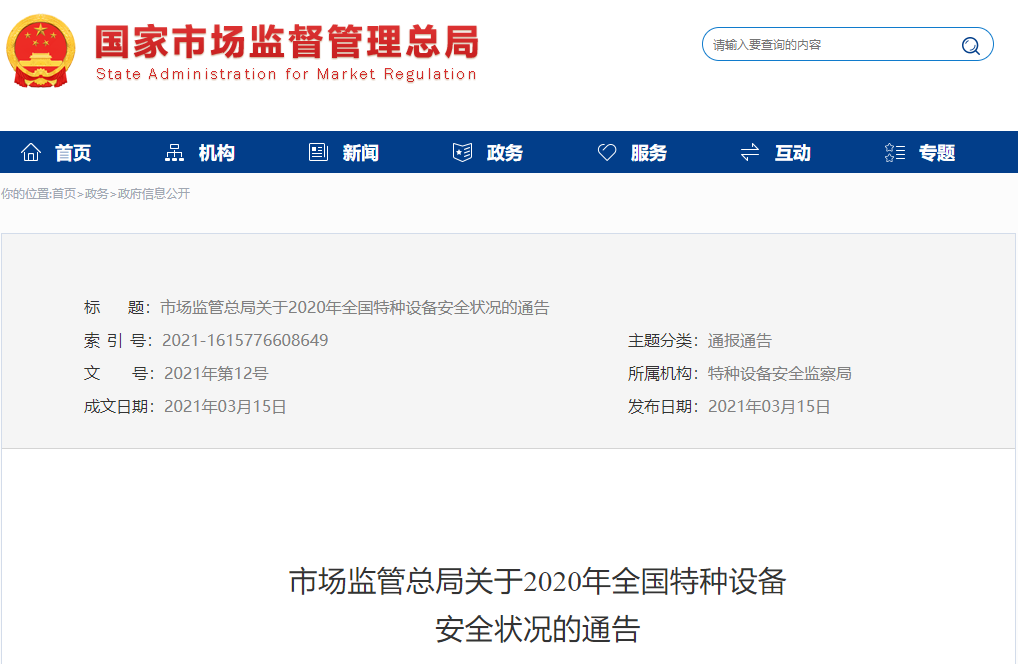1018x664 pixels.
Task: Click the heart icon beside 服务
Action: [x=607, y=153]
